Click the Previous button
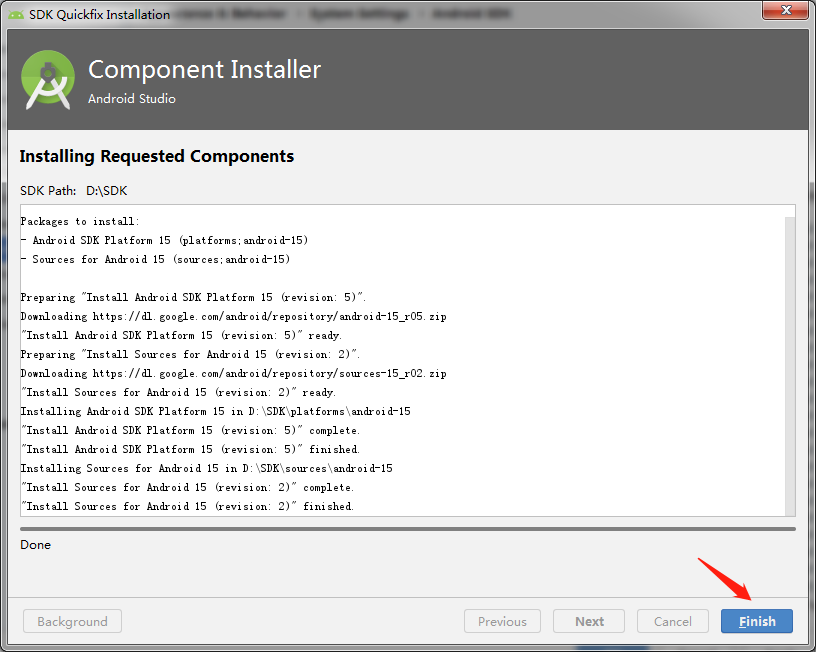 (x=502, y=621)
